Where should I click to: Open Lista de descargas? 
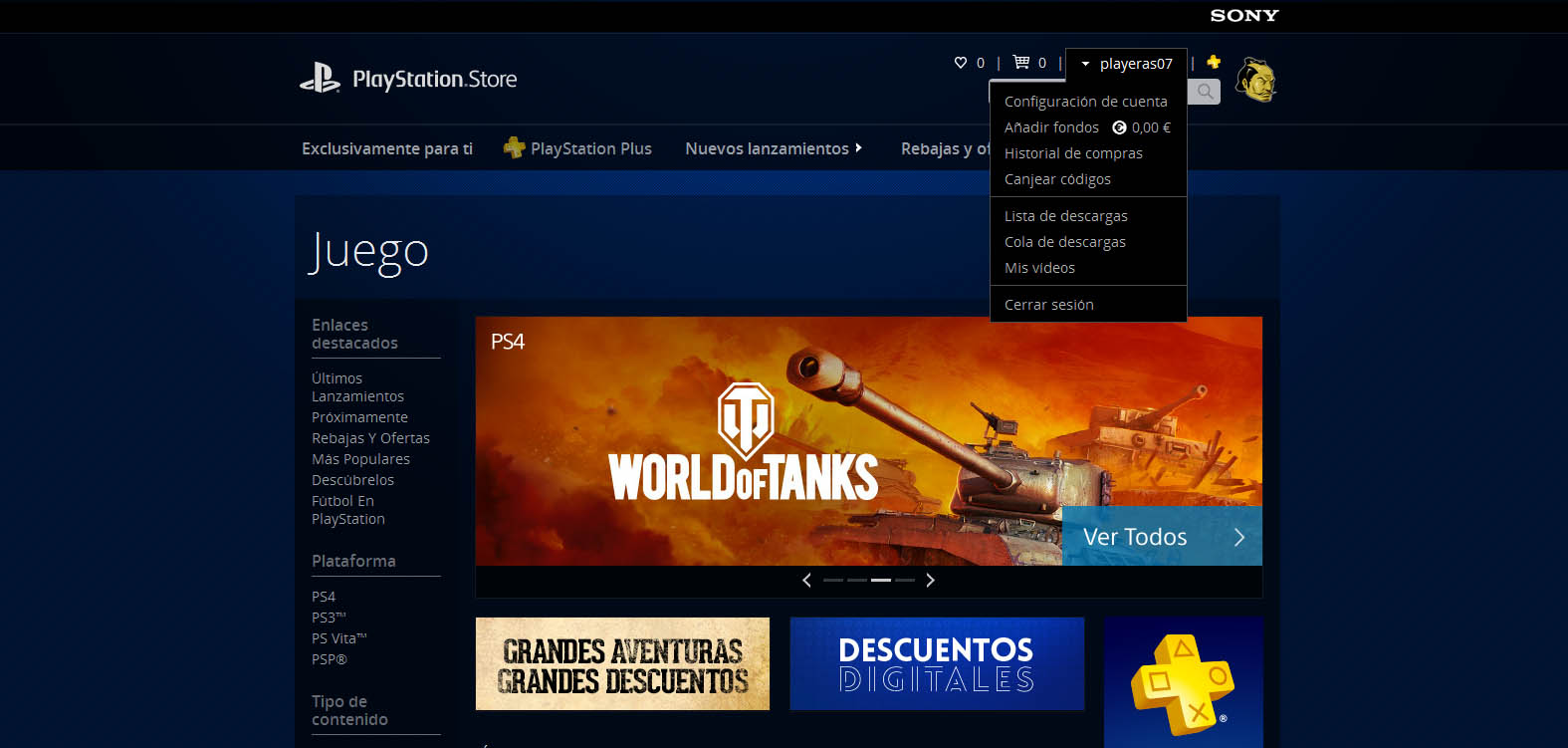(x=1066, y=216)
